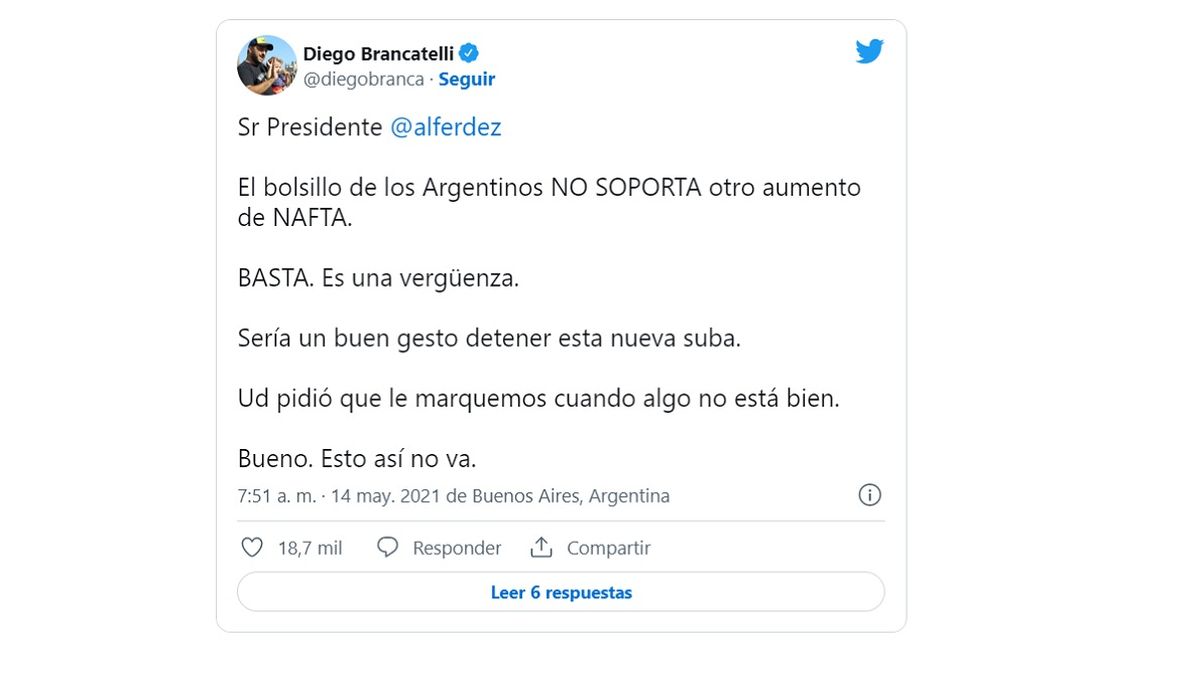Click the Twitter bird logo
The width and height of the screenshot is (1200, 675).
coord(869,52)
